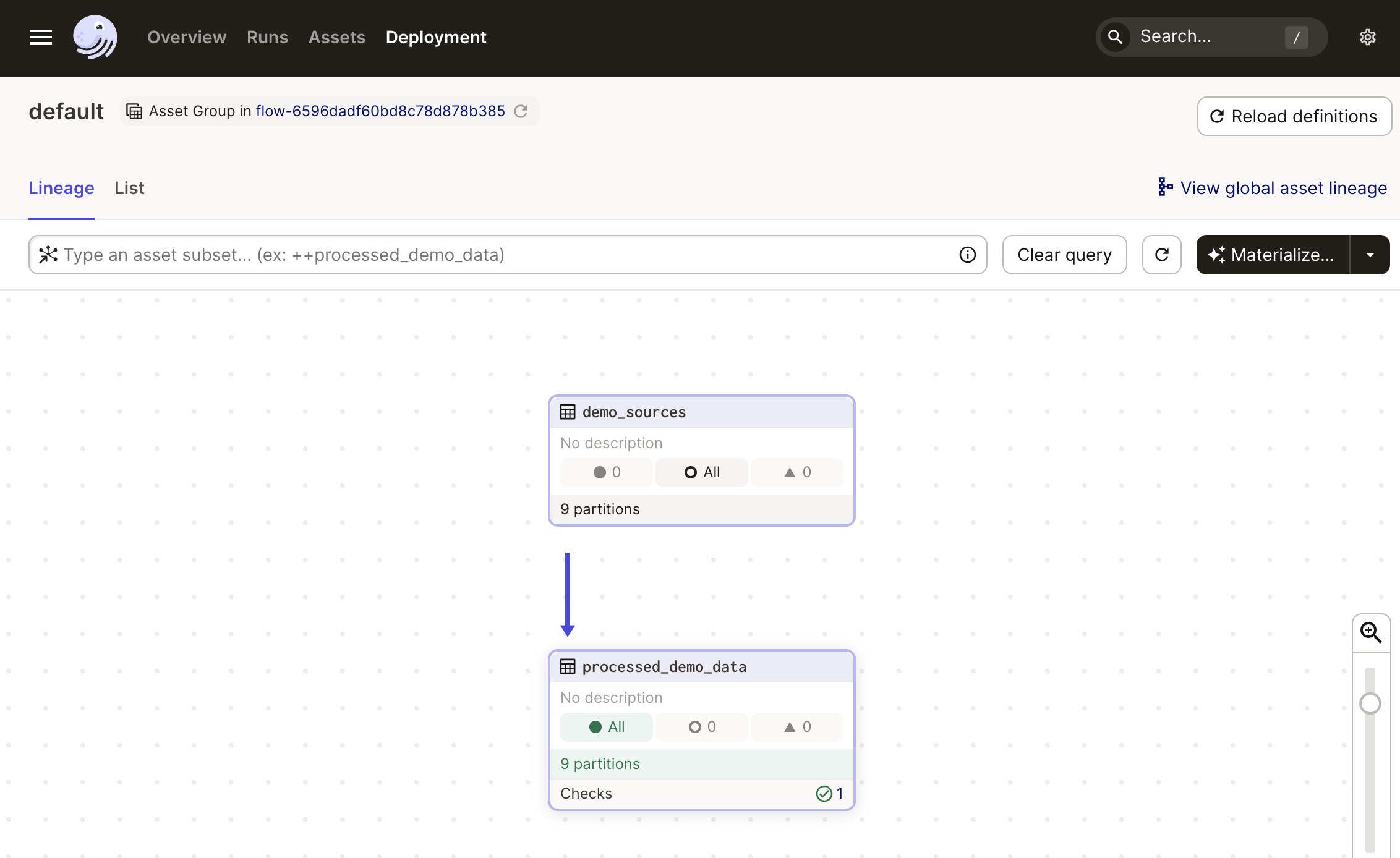Click the Dagster octopus logo
The image size is (1400, 858).
tap(96, 37)
